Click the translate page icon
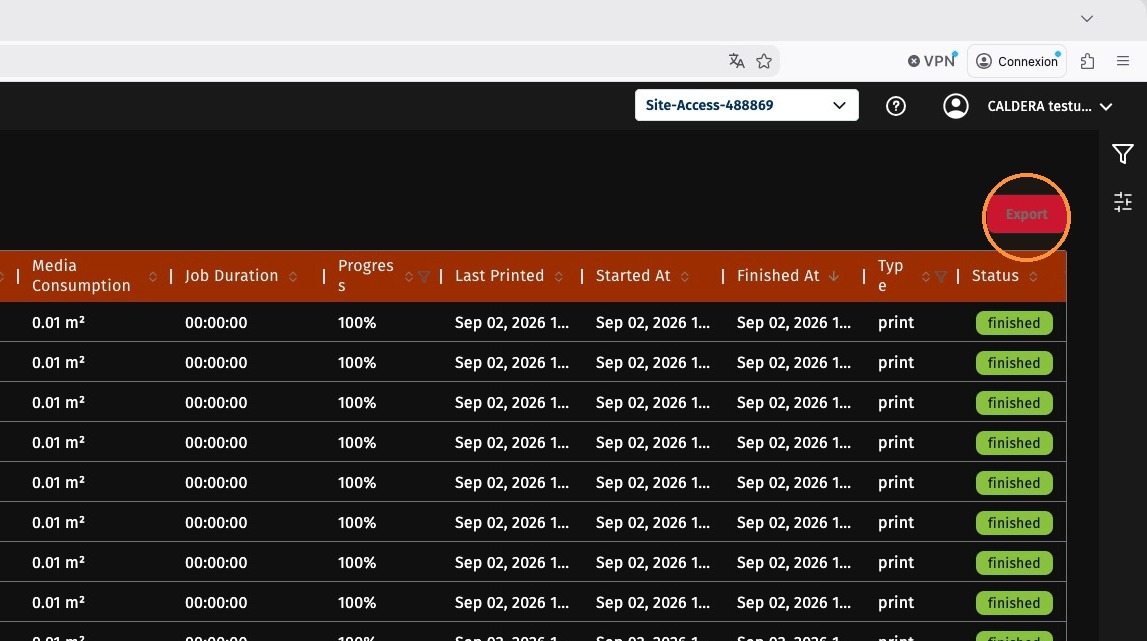The height and width of the screenshot is (641, 1147). 737,61
